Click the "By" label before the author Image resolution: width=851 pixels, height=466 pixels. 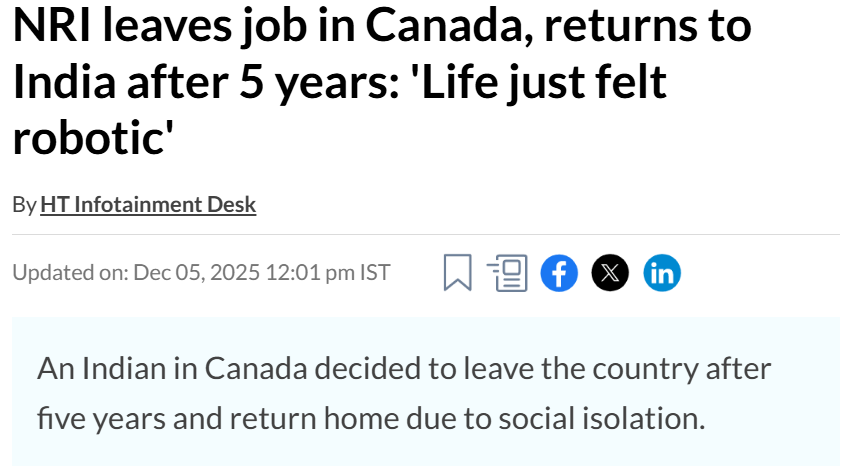(24, 205)
